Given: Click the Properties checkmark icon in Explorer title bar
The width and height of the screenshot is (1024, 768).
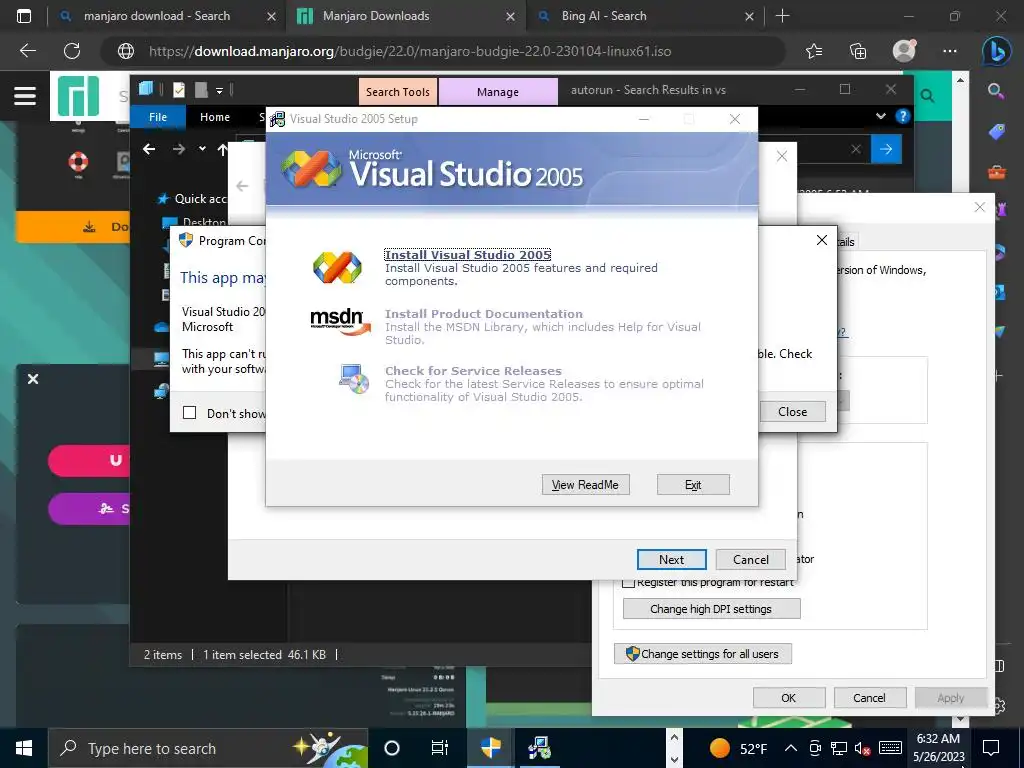Looking at the screenshot, I should pos(179,89).
